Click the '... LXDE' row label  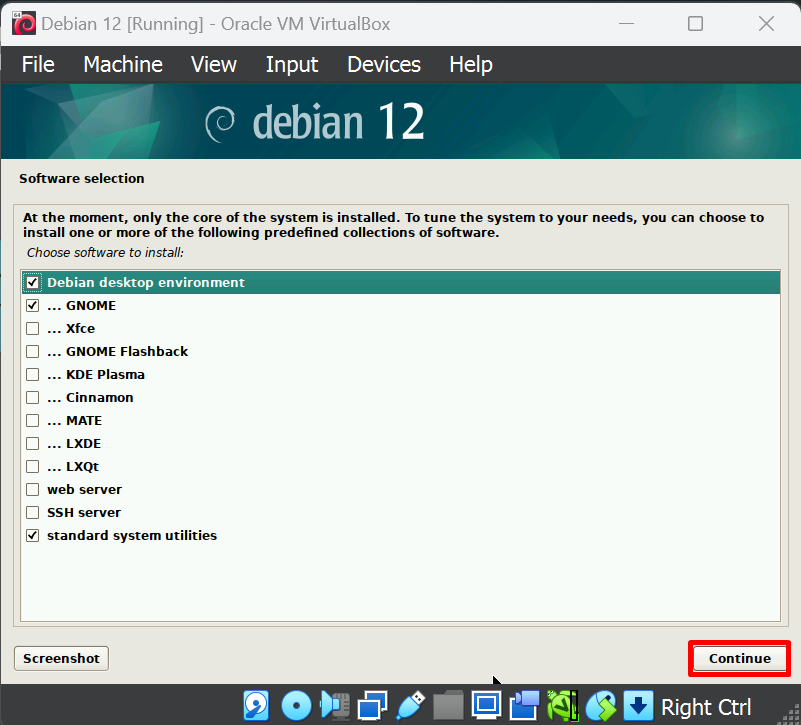pyautogui.click(x=74, y=443)
